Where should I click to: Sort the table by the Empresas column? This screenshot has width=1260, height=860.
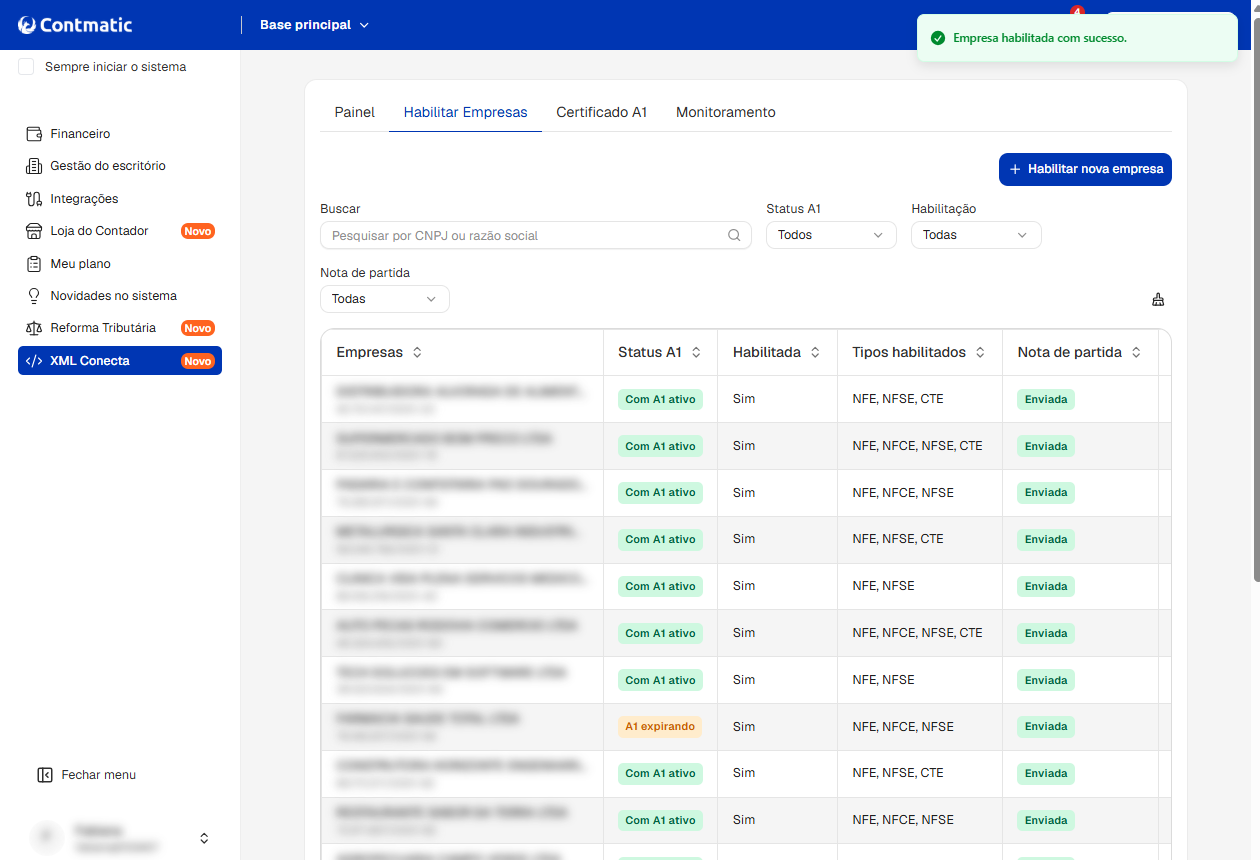coord(417,353)
